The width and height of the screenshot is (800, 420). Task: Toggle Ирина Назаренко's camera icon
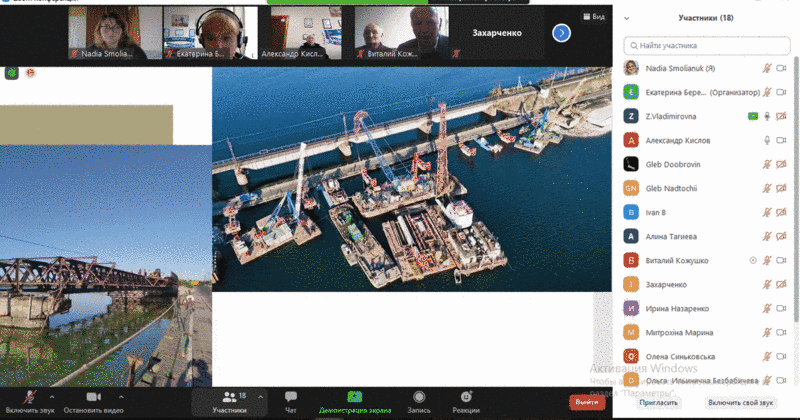pos(781,308)
